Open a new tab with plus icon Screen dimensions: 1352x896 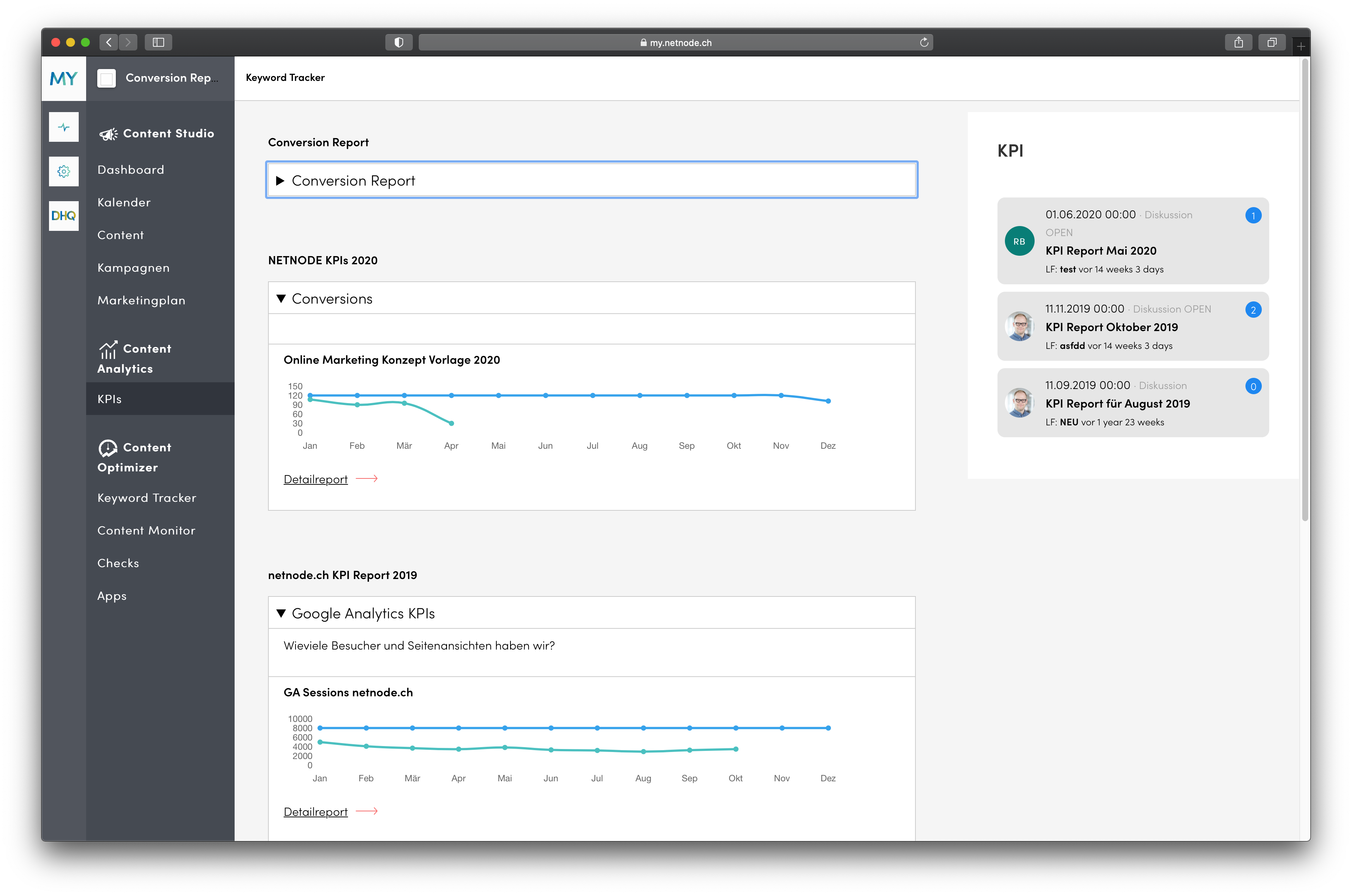point(1300,46)
